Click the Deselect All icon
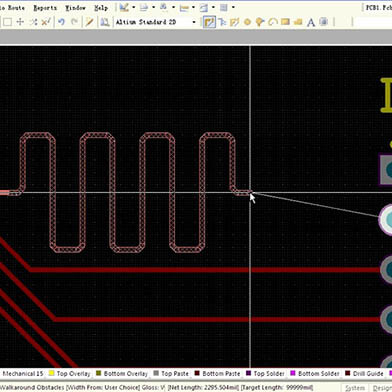 point(33,22)
